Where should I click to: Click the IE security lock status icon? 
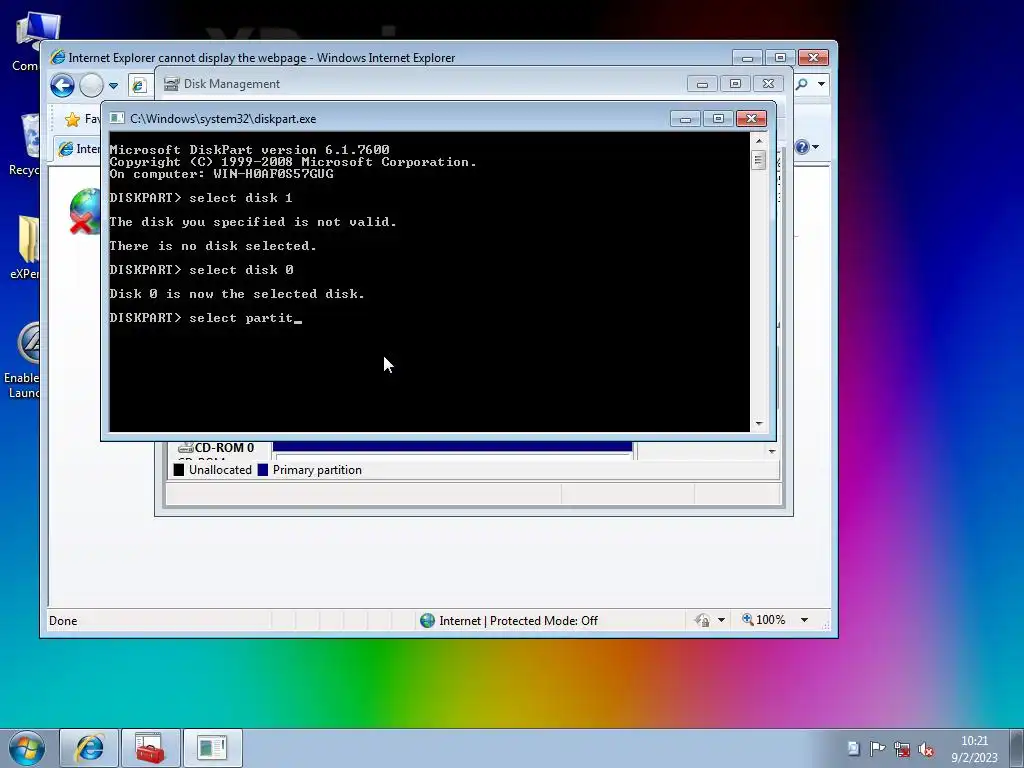click(703, 620)
